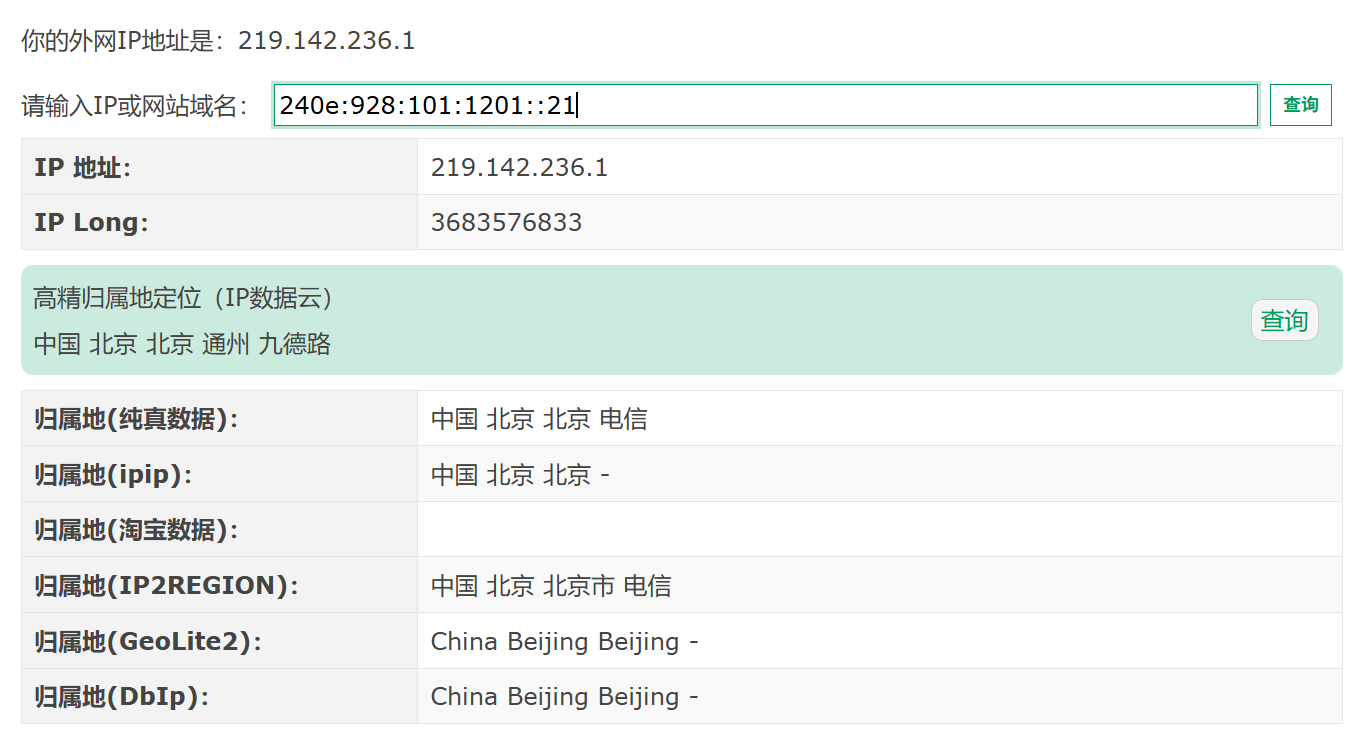Click the 高精归属地定位 (IP数据云) heading

183,298
